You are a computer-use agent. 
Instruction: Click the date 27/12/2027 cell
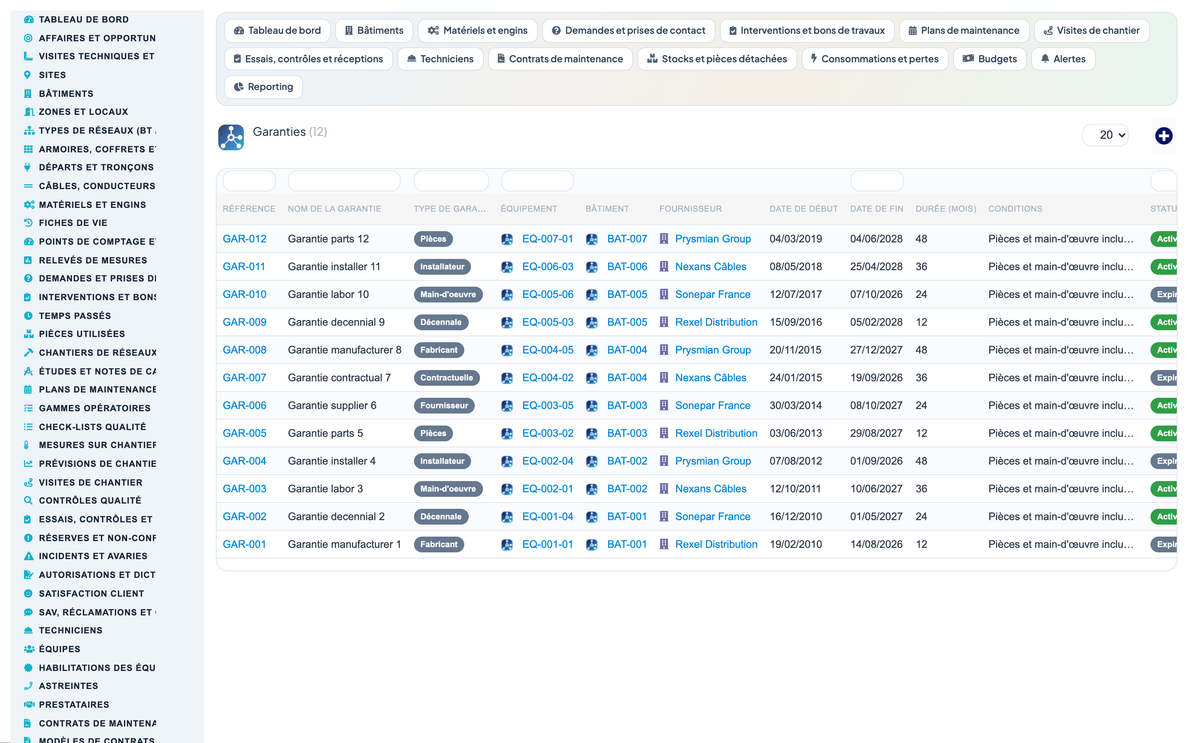click(876, 350)
